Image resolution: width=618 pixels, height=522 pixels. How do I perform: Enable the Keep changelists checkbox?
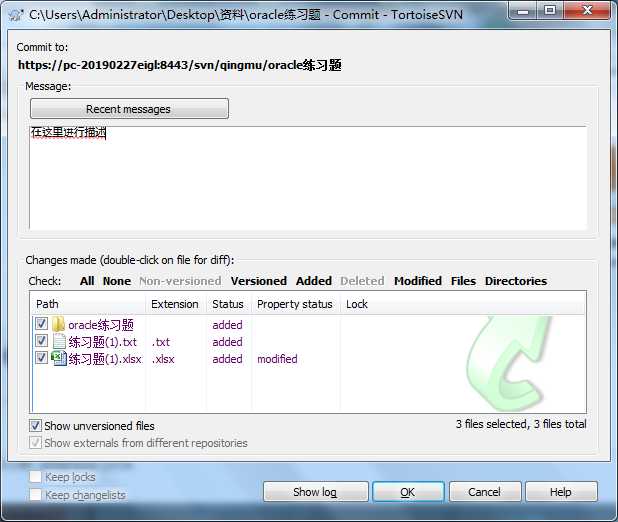(x=35, y=494)
